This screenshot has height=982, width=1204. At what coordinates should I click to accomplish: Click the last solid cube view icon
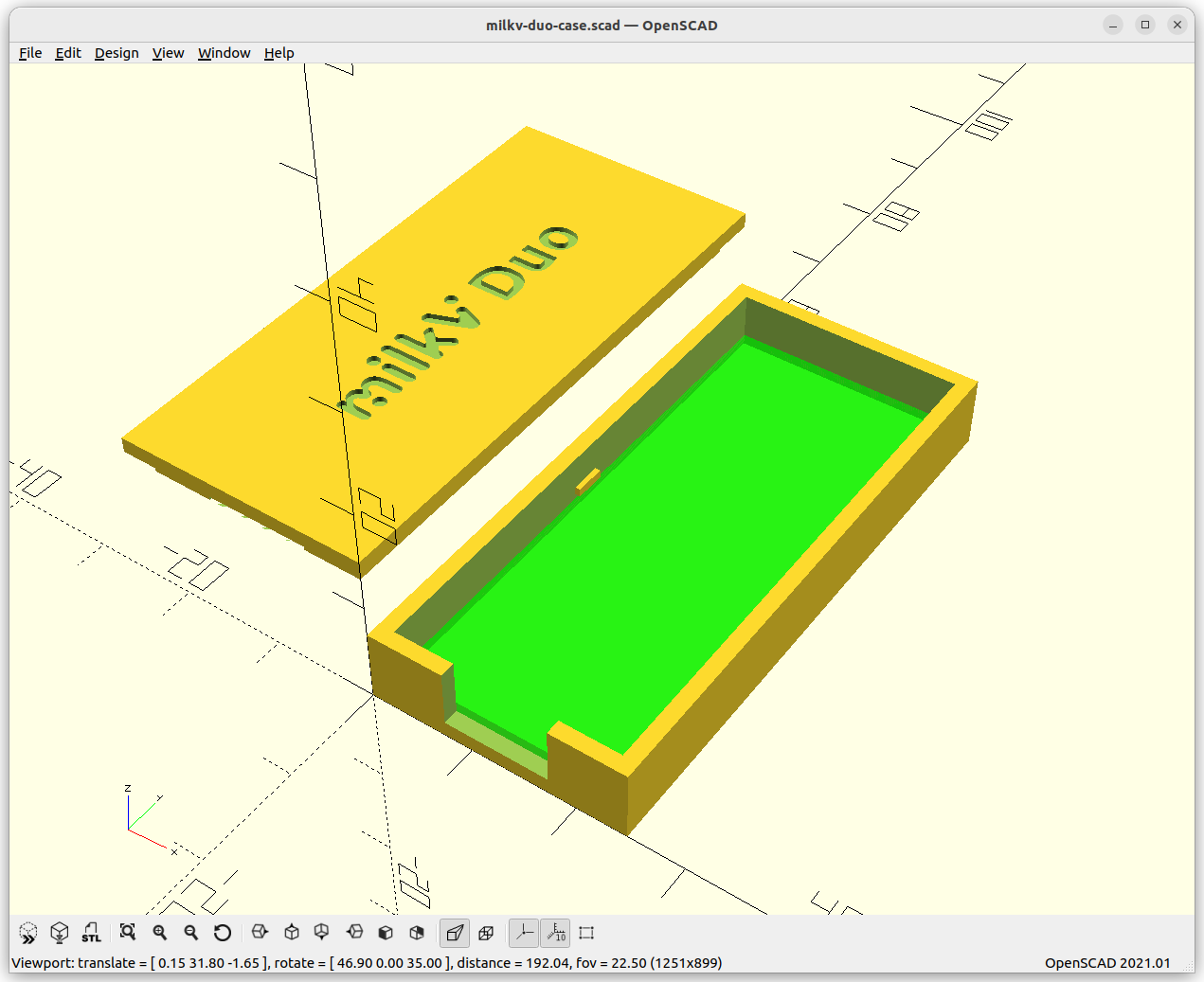(x=417, y=933)
